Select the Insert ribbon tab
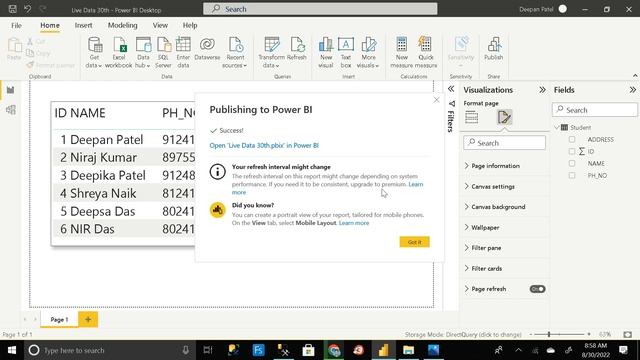The image size is (640, 360). click(83, 25)
